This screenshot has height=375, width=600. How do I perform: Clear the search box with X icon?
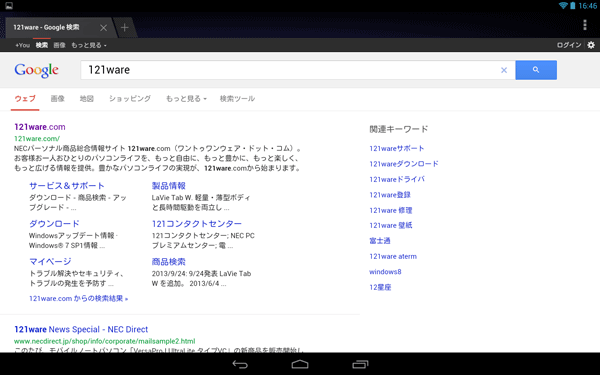coord(504,70)
